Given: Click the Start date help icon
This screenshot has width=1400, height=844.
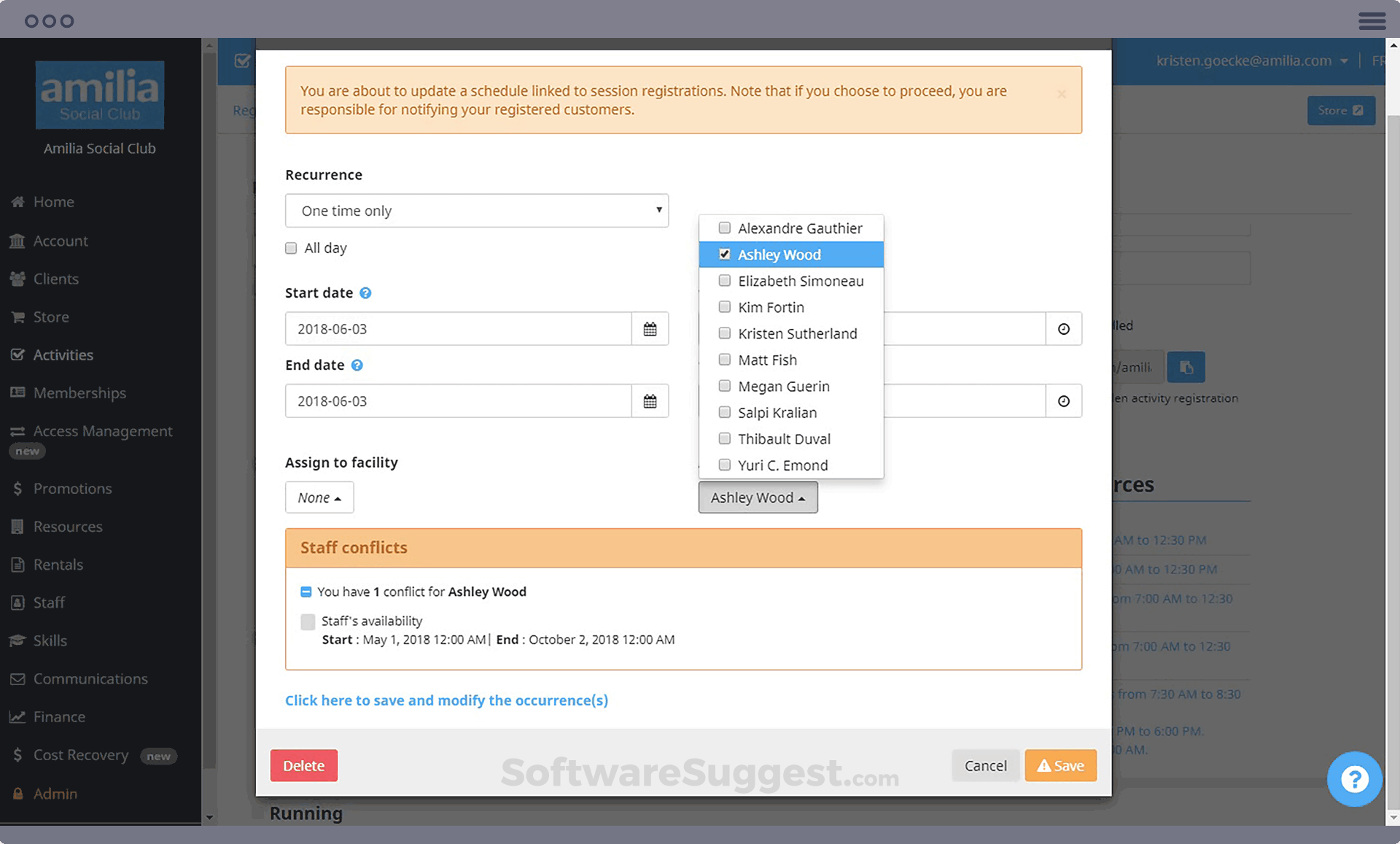Looking at the screenshot, I should click(365, 293).
